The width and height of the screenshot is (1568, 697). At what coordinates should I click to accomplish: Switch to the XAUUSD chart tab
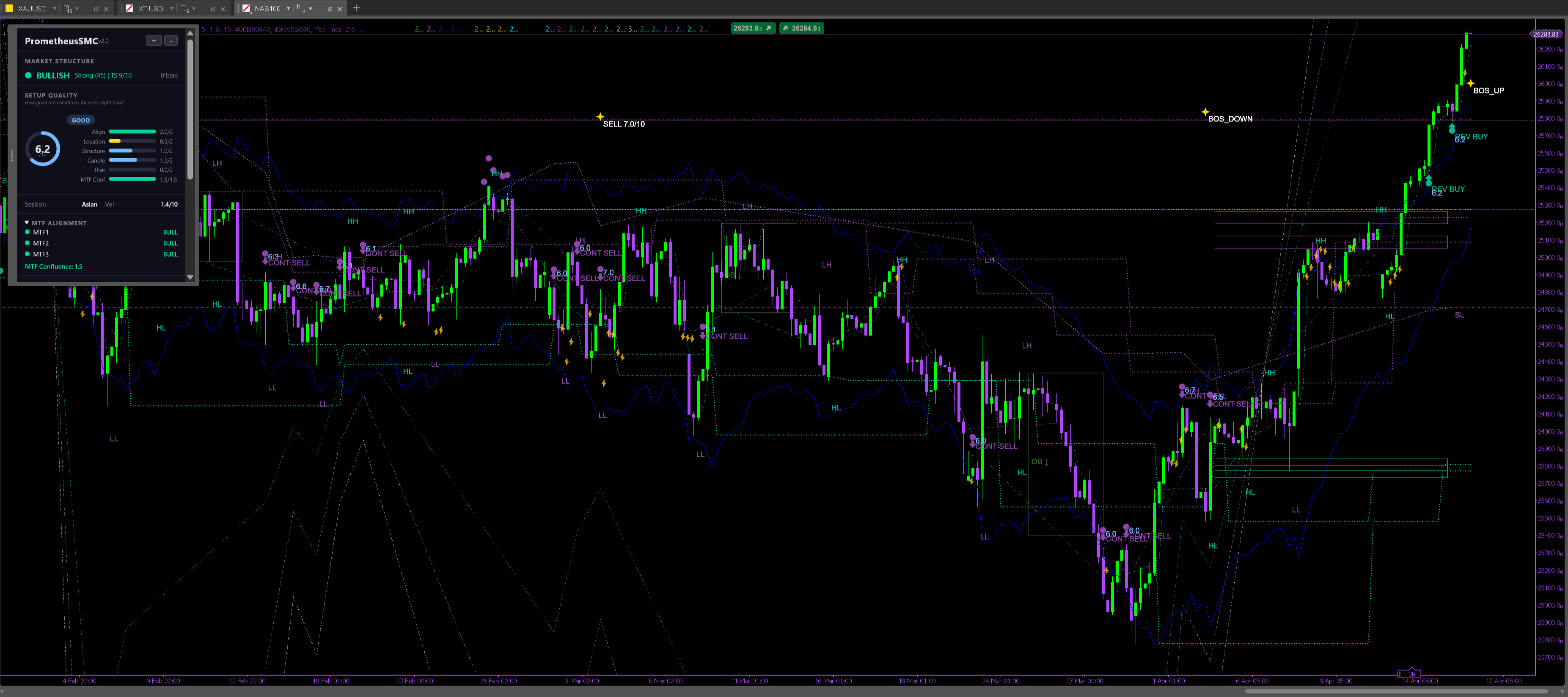pyautogui.click(x=32, y=8)
